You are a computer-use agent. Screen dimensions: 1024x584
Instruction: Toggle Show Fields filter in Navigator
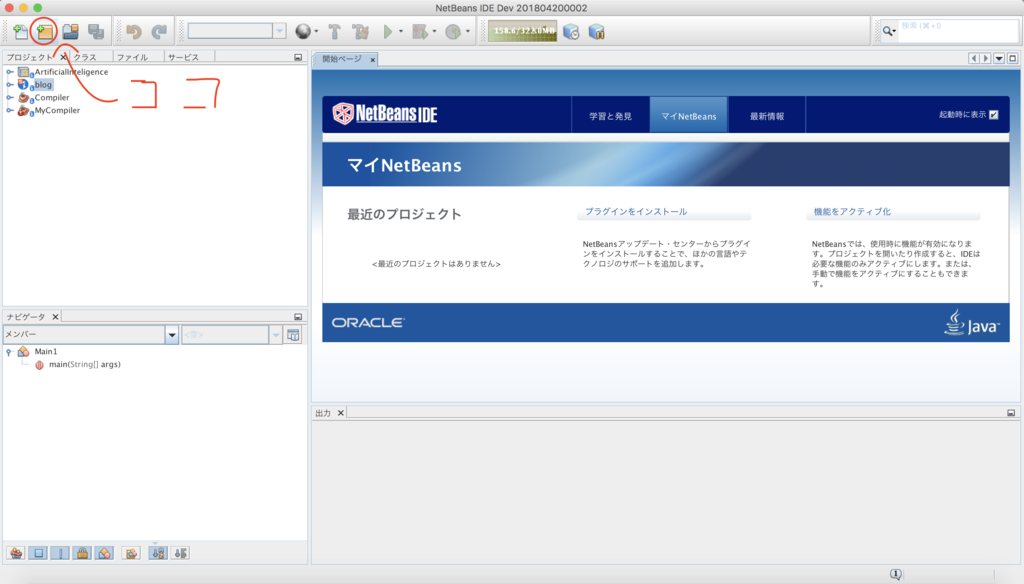(x=39, y=553)
